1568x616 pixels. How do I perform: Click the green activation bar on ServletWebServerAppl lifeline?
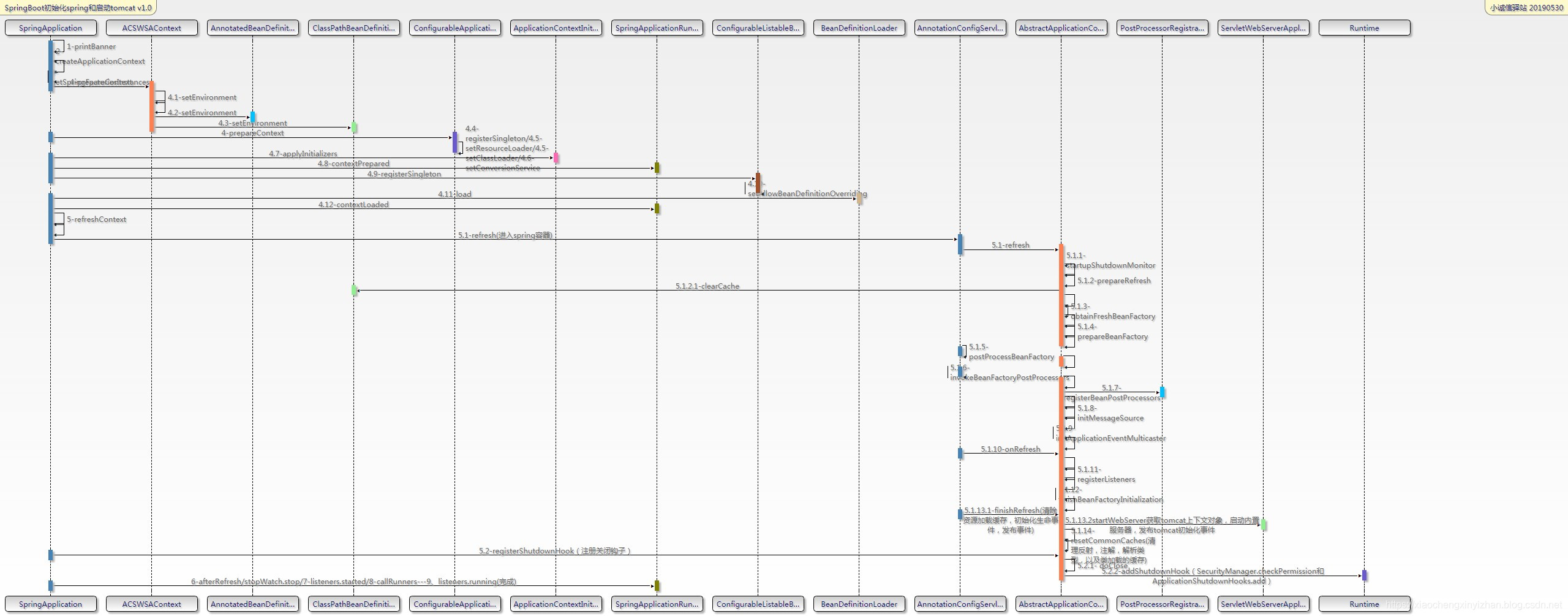click(1263, 525)
